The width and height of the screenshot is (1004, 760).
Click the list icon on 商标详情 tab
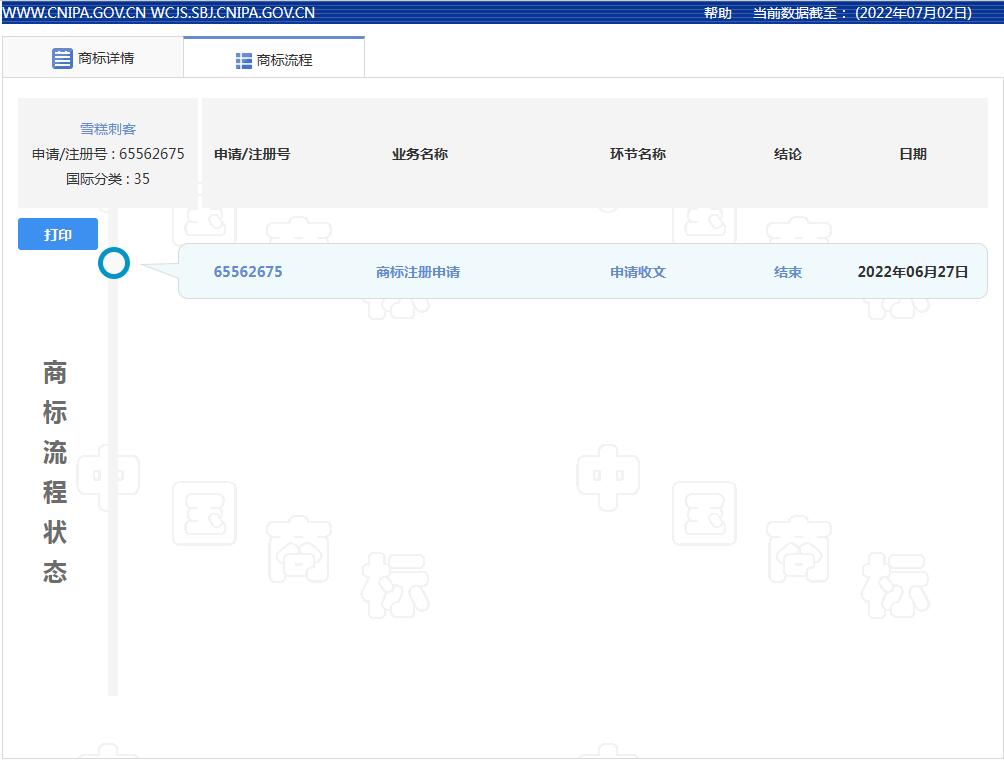click(x=62, y=58)
